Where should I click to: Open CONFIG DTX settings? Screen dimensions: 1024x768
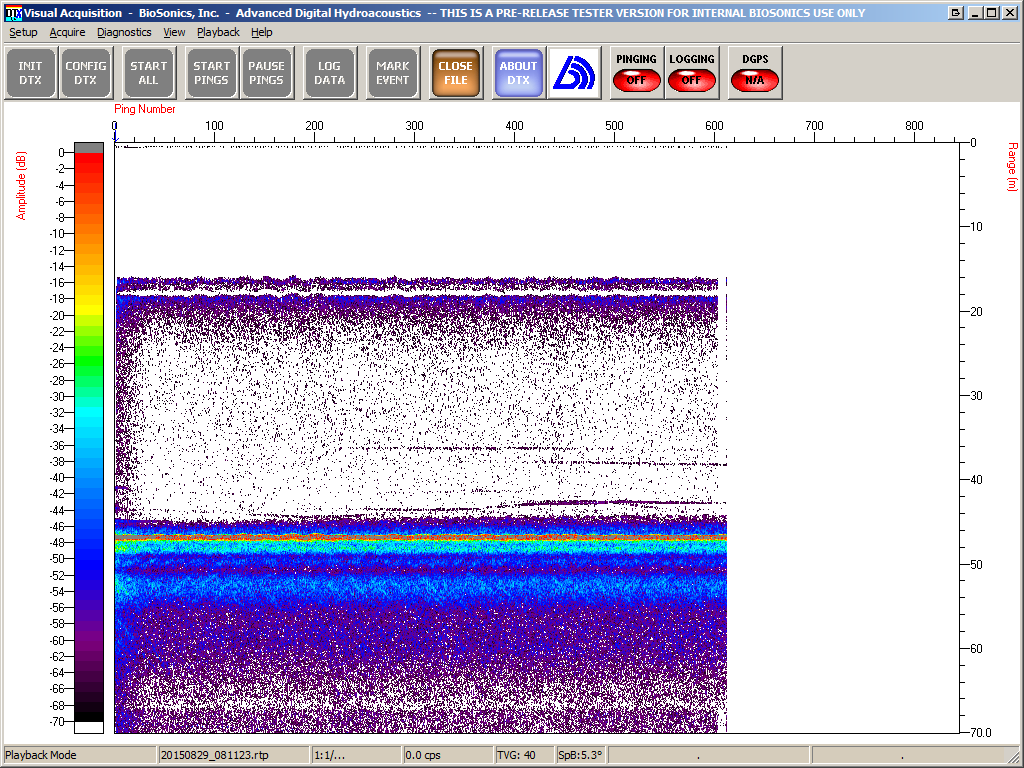click(x=86, y=73)
